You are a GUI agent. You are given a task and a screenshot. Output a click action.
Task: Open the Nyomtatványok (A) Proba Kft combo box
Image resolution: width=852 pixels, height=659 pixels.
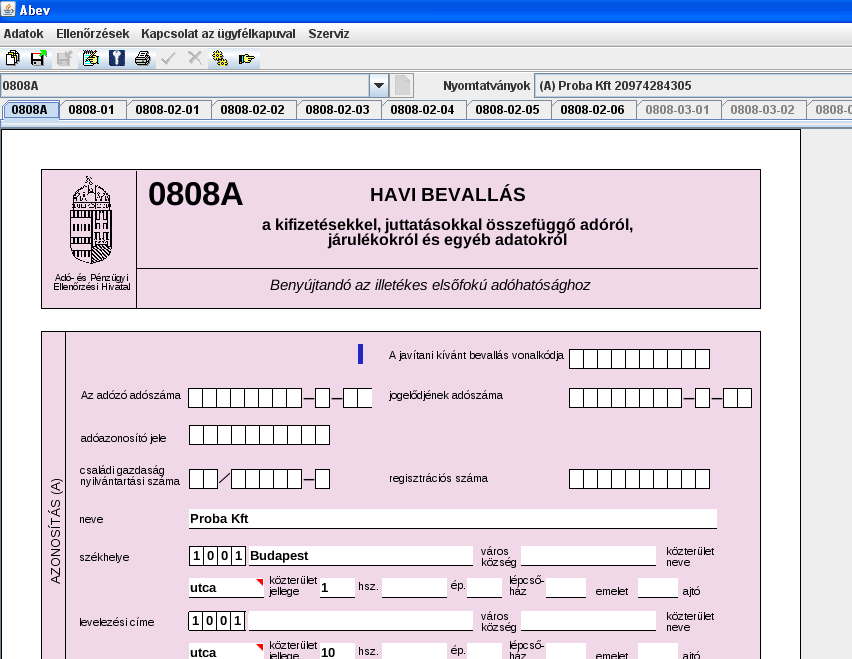click(693, 86)
